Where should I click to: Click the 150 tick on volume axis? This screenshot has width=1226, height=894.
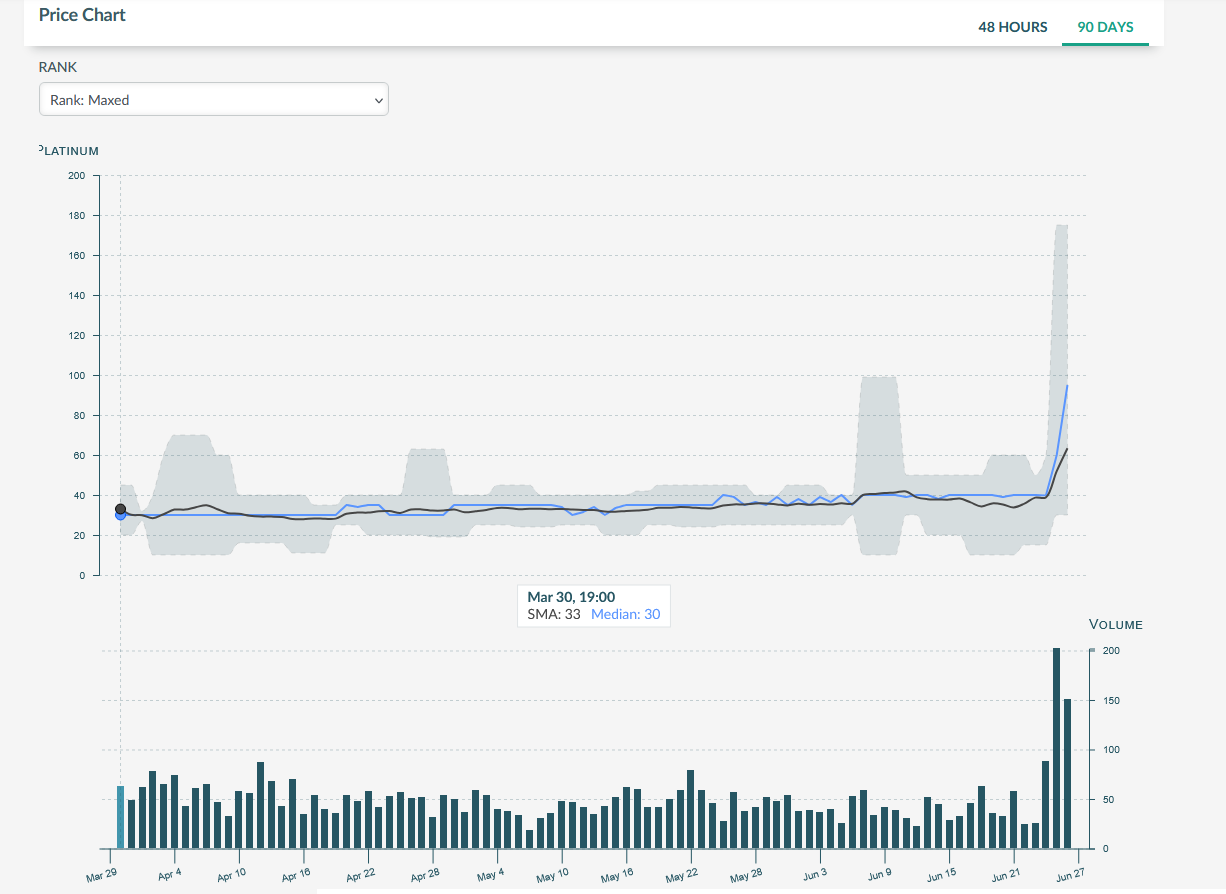(x=1111, y=701)
